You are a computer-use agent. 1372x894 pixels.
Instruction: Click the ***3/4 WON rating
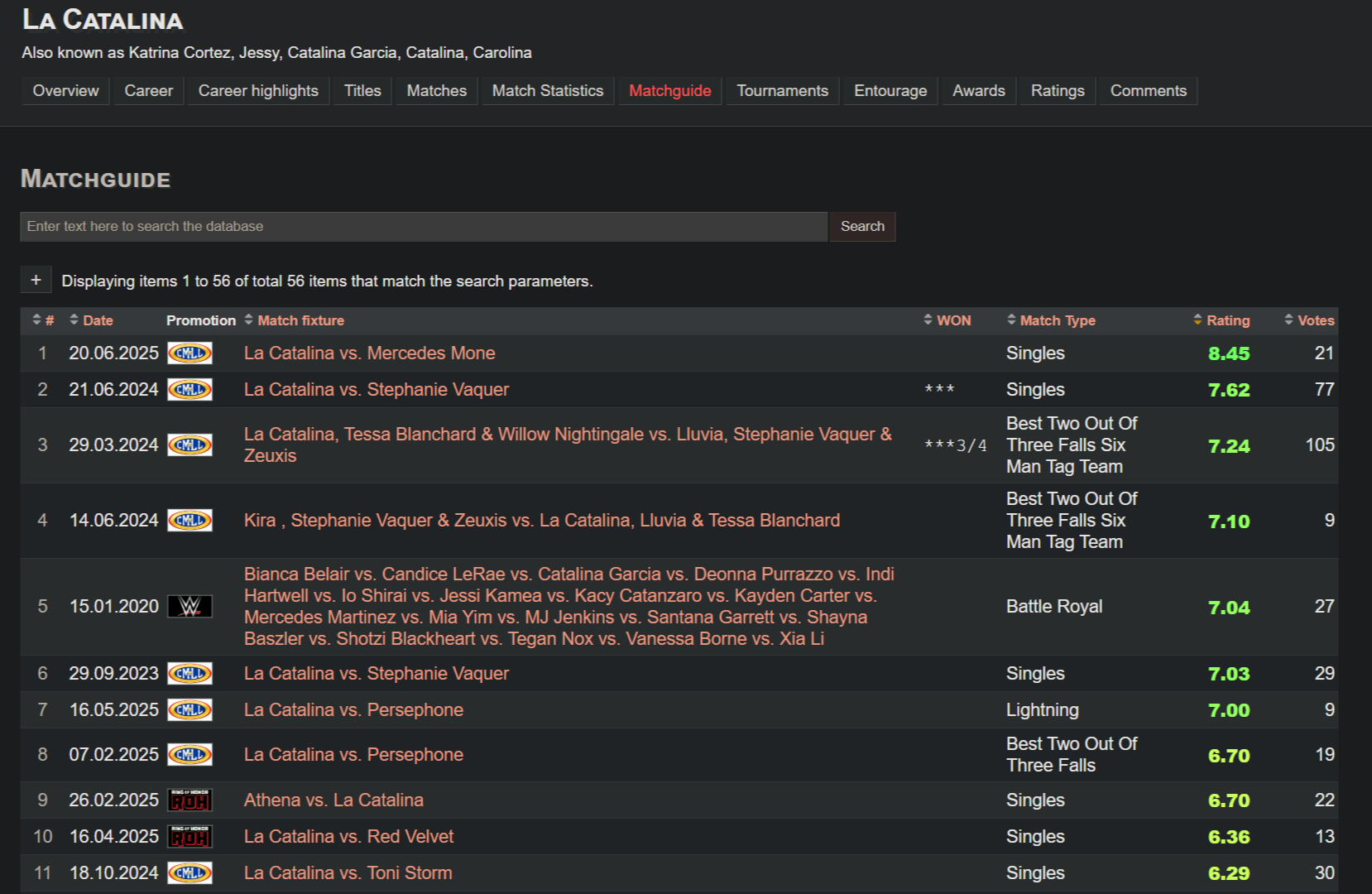(956, 445)
